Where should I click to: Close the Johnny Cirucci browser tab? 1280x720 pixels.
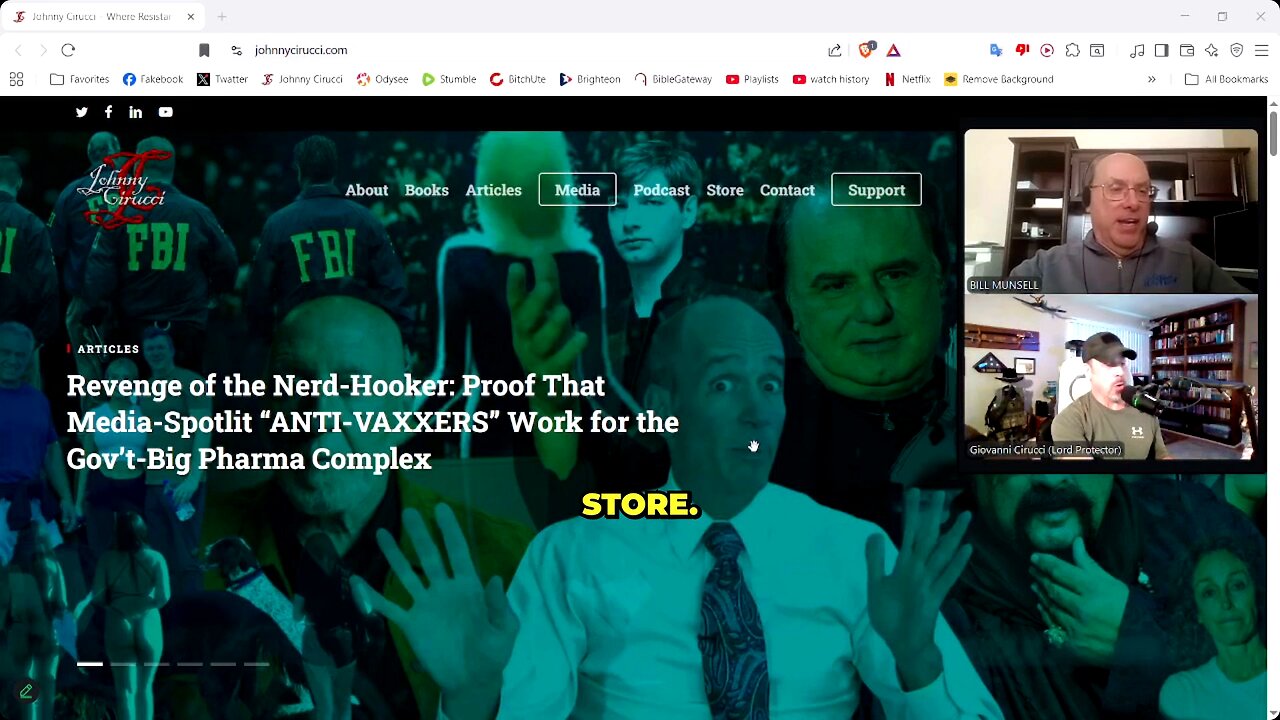(x=190, y=17)
